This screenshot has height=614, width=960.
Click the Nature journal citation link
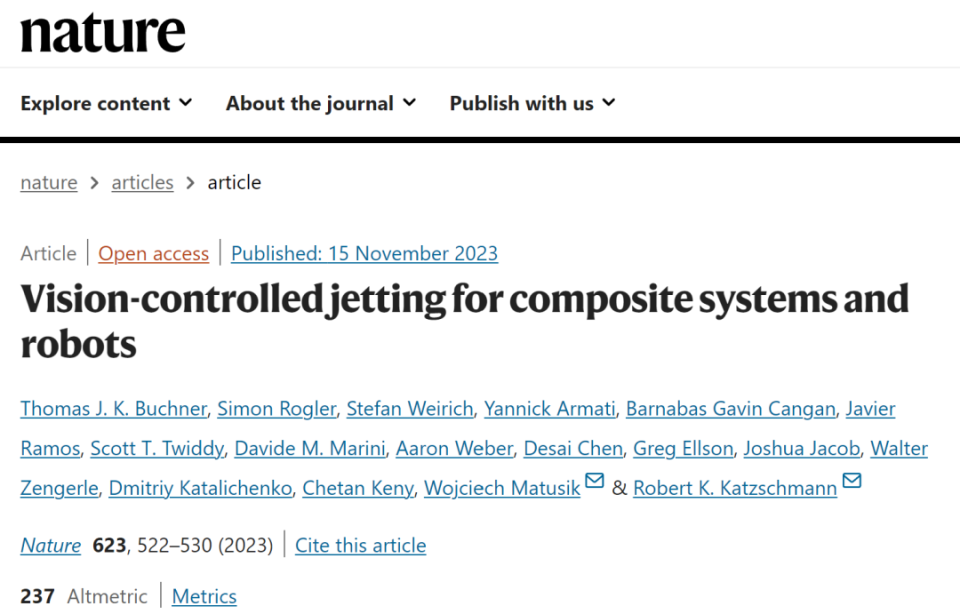51,545
